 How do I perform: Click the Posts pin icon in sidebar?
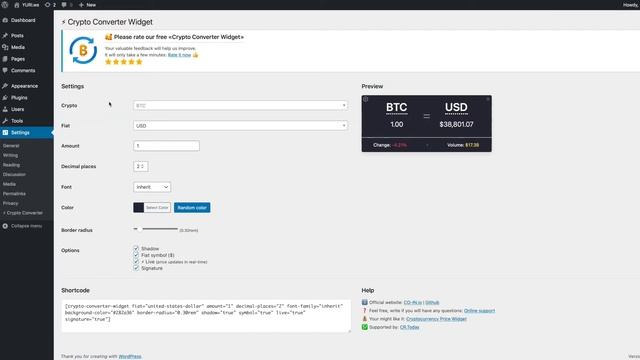point(5,36)
